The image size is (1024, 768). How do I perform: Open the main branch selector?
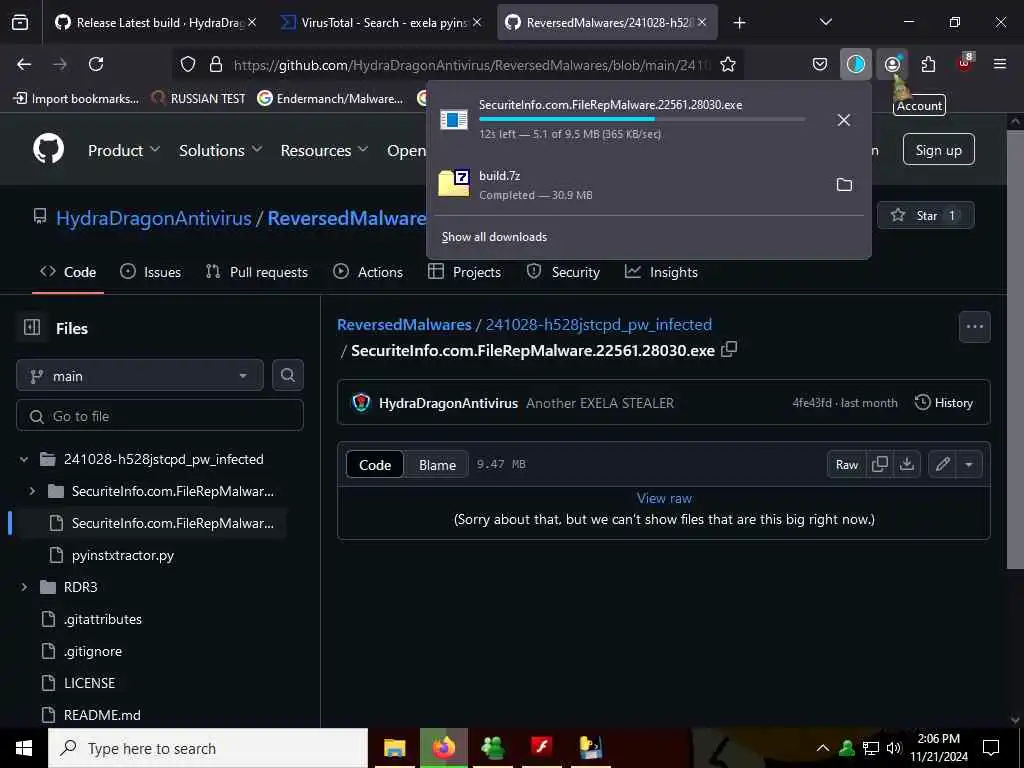140,376
